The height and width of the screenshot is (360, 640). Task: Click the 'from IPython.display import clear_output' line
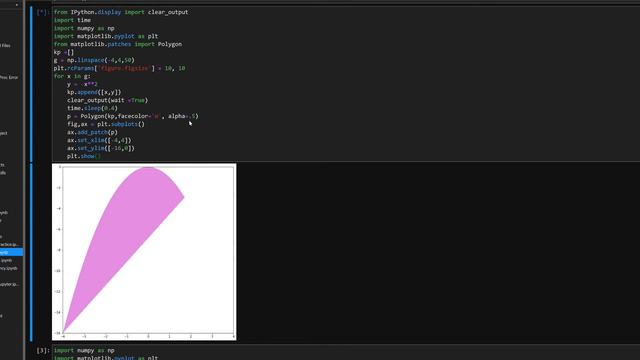tap(121, 12)
